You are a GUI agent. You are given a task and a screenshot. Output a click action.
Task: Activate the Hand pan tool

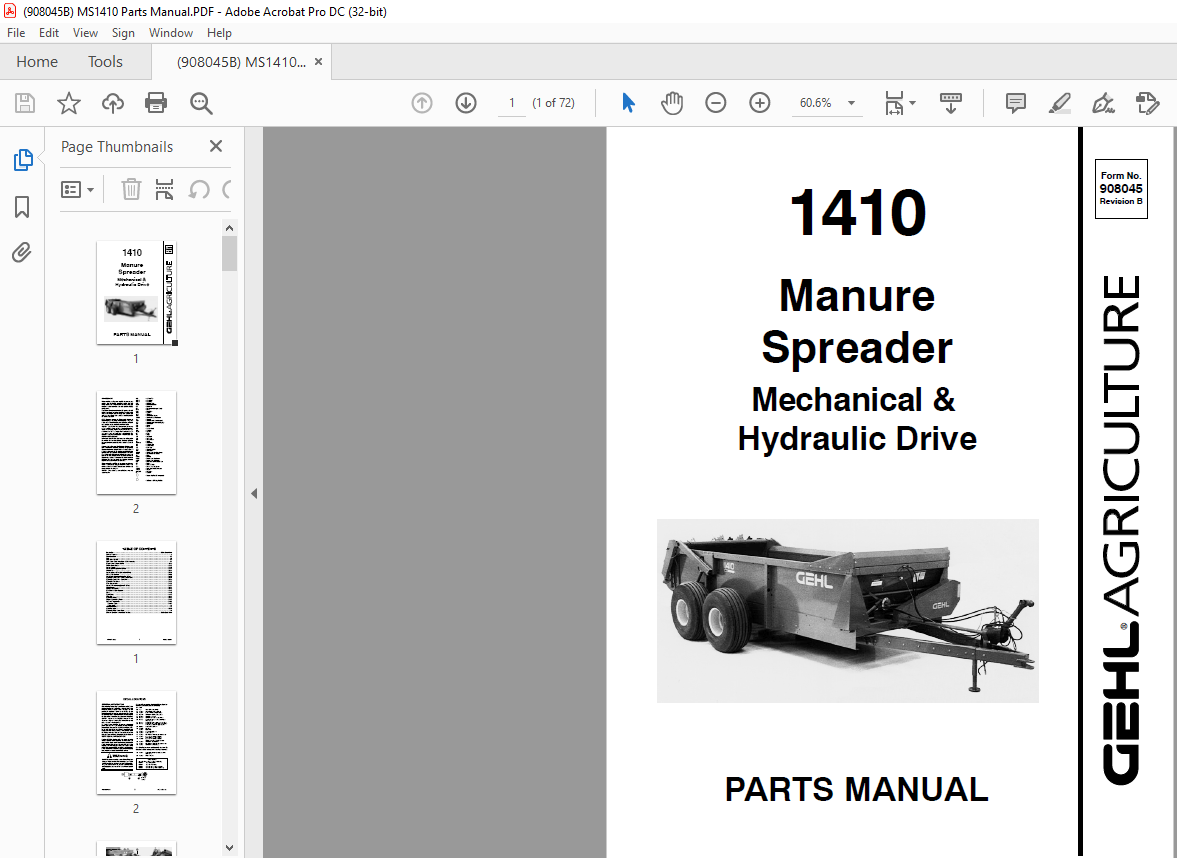(x=672, y=103)
